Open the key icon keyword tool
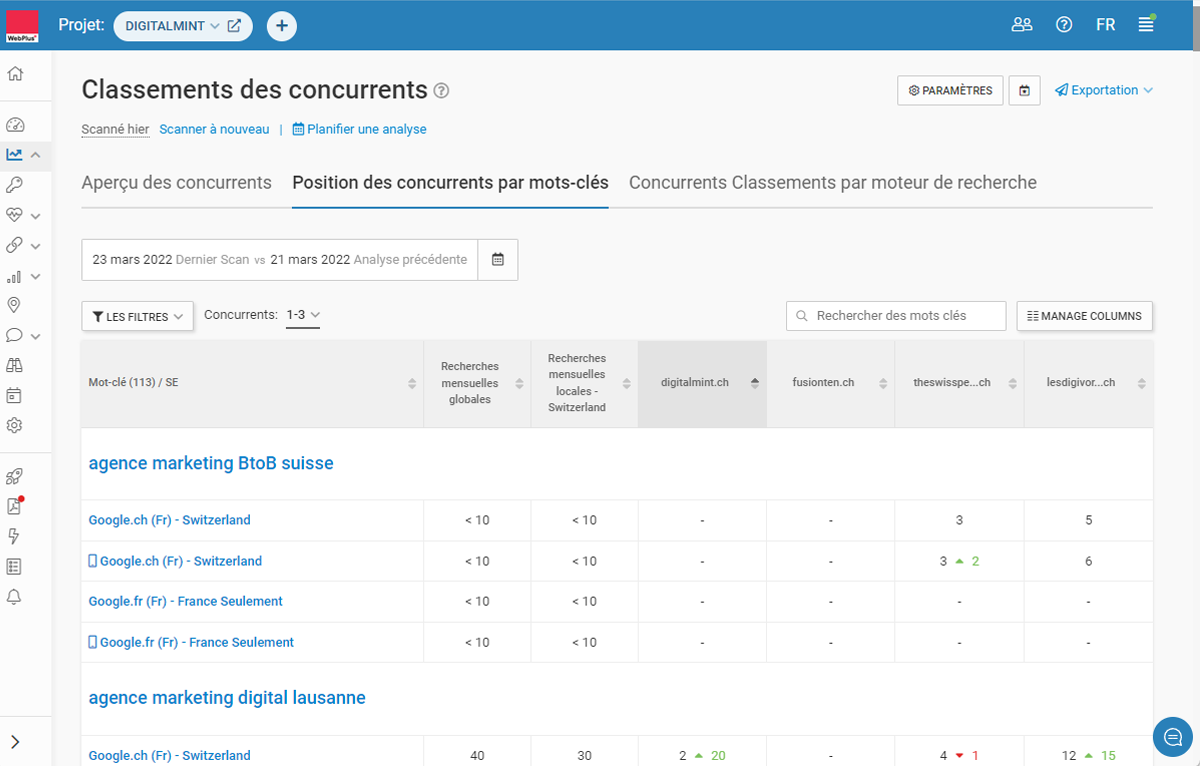Screen dimensions: 1200x766 (15, 185)
